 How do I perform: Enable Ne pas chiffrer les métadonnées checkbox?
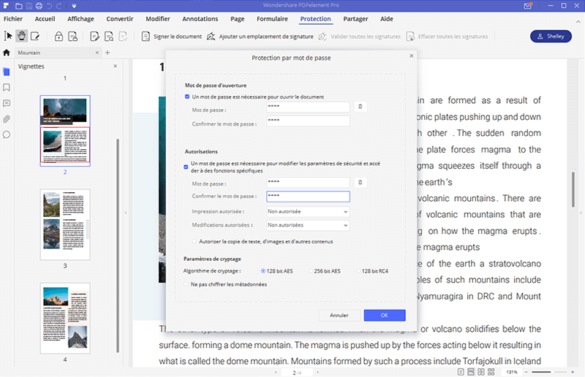pos(186,284)
